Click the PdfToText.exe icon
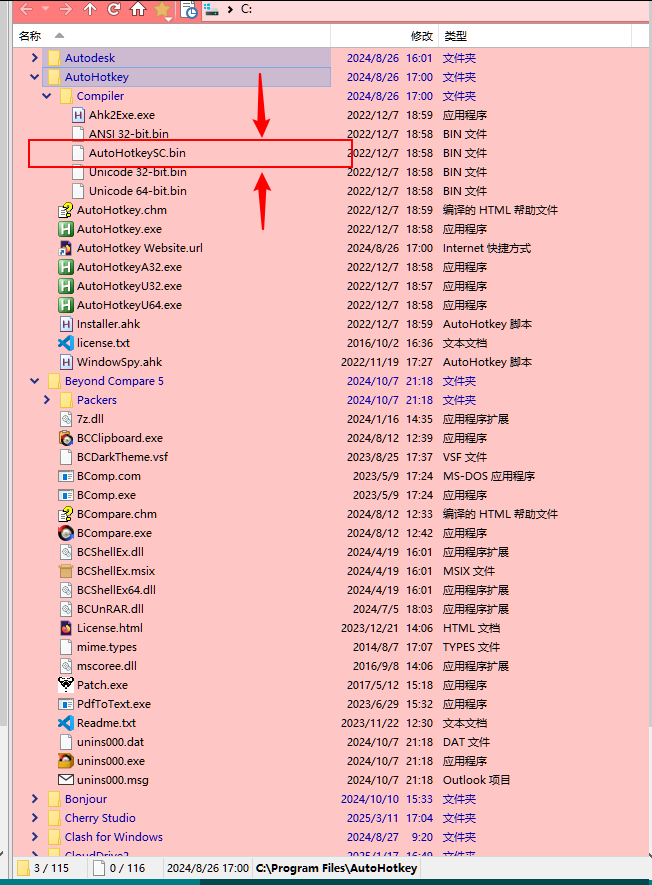 tap(66, 704)
